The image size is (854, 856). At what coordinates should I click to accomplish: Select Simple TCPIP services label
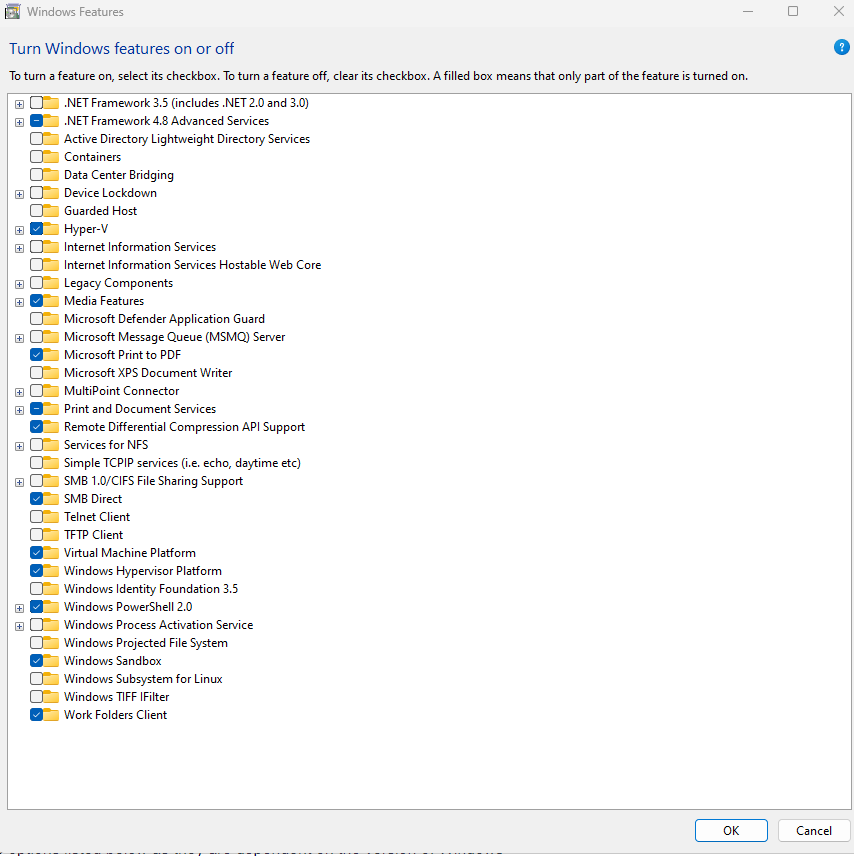point(182,463)
